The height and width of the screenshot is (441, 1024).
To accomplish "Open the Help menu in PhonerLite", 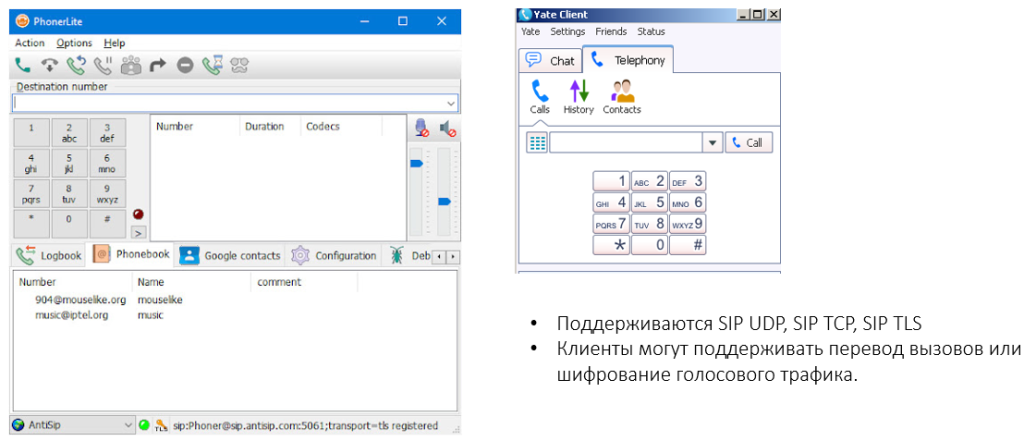I will (114, 43).
